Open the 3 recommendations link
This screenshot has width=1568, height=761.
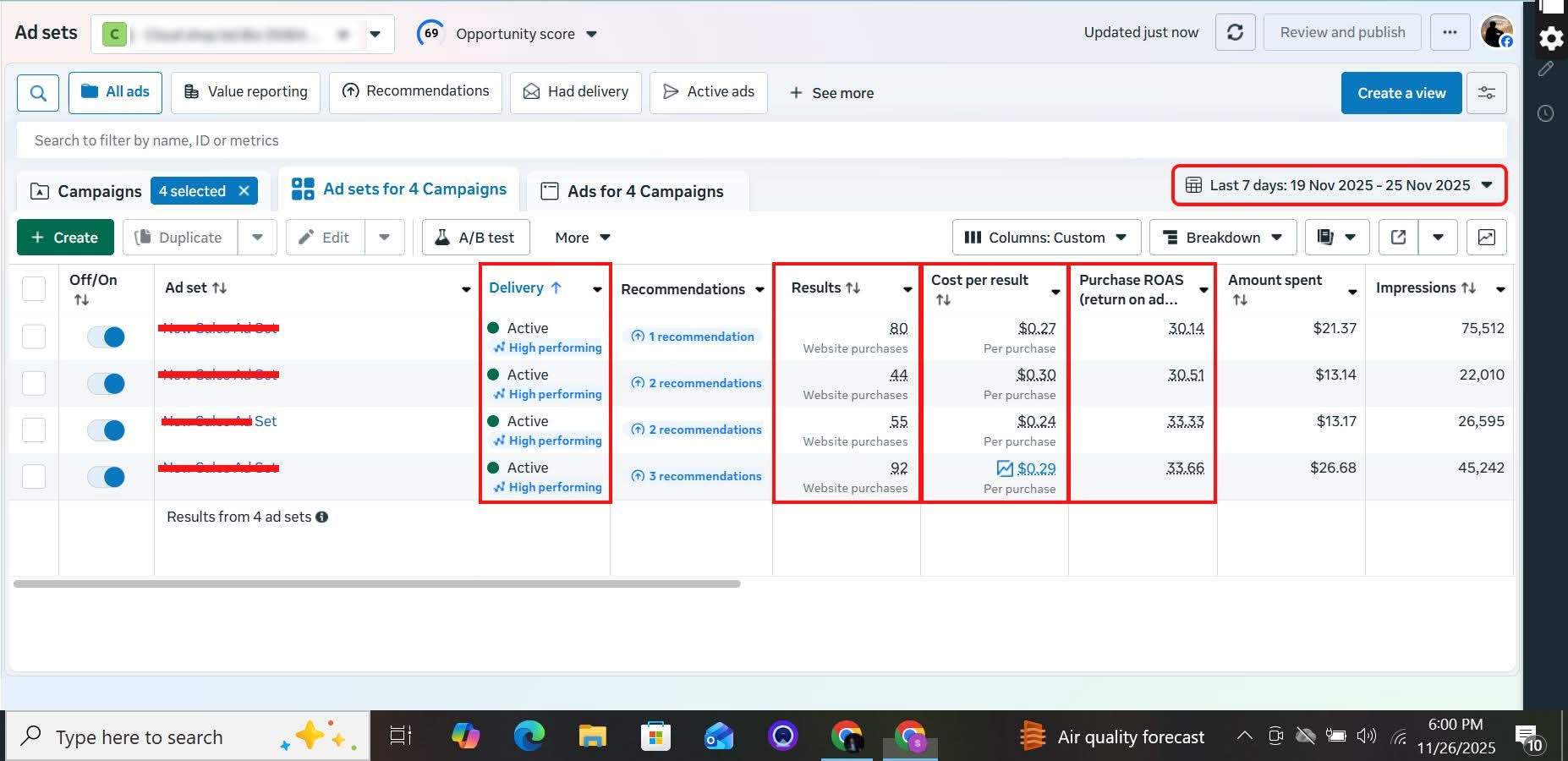click(x=697, y=476)
